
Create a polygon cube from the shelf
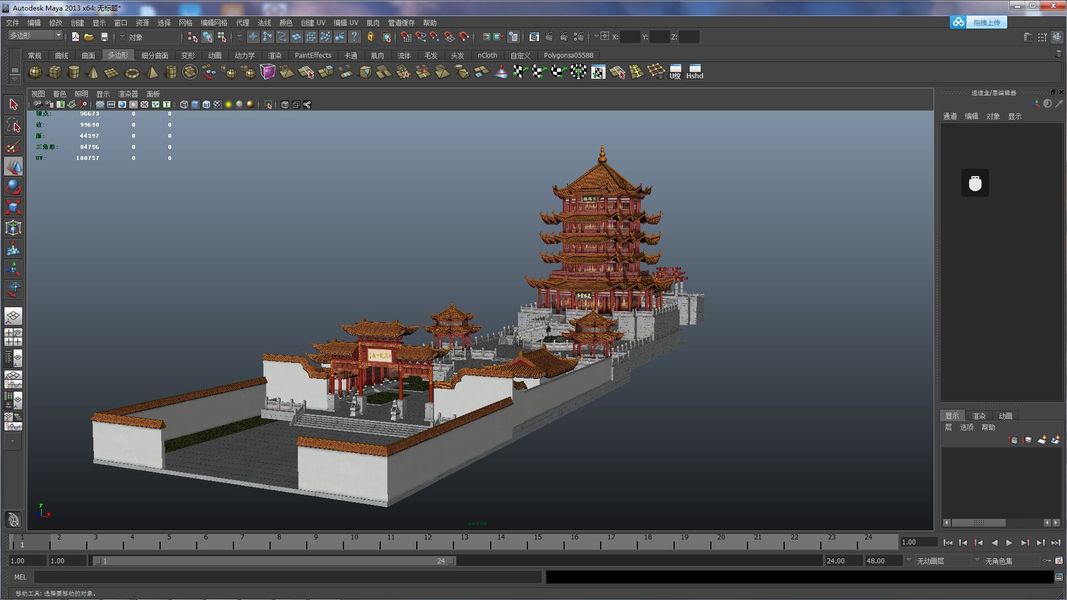point(54,72)
